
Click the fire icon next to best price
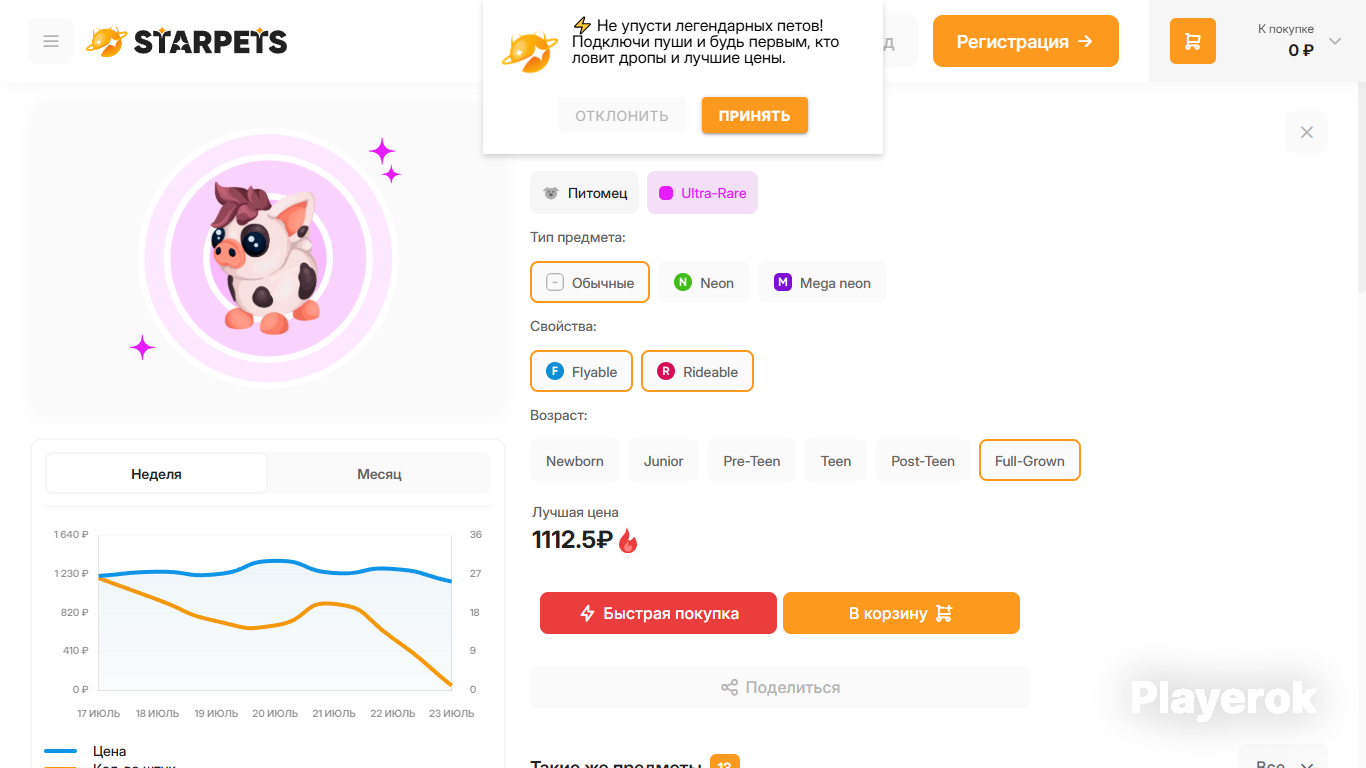pyautogui.click(x=628, y=540)
